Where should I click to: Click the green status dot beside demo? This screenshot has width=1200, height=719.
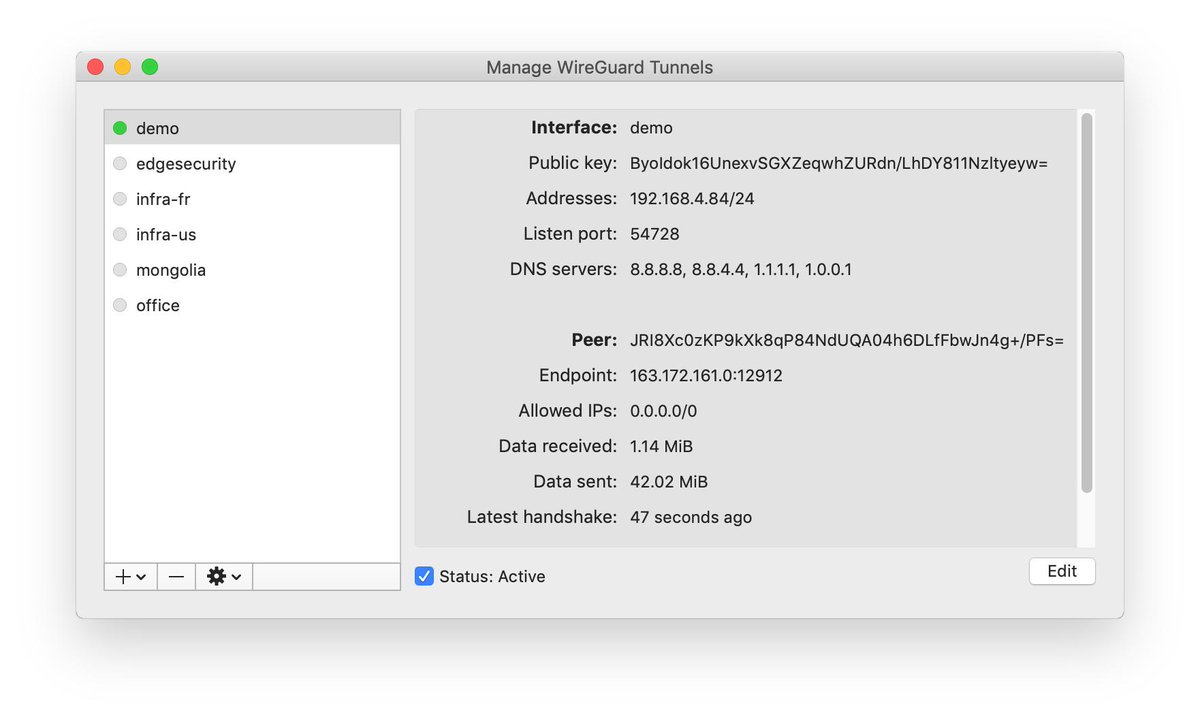click(x=120, y=128)
